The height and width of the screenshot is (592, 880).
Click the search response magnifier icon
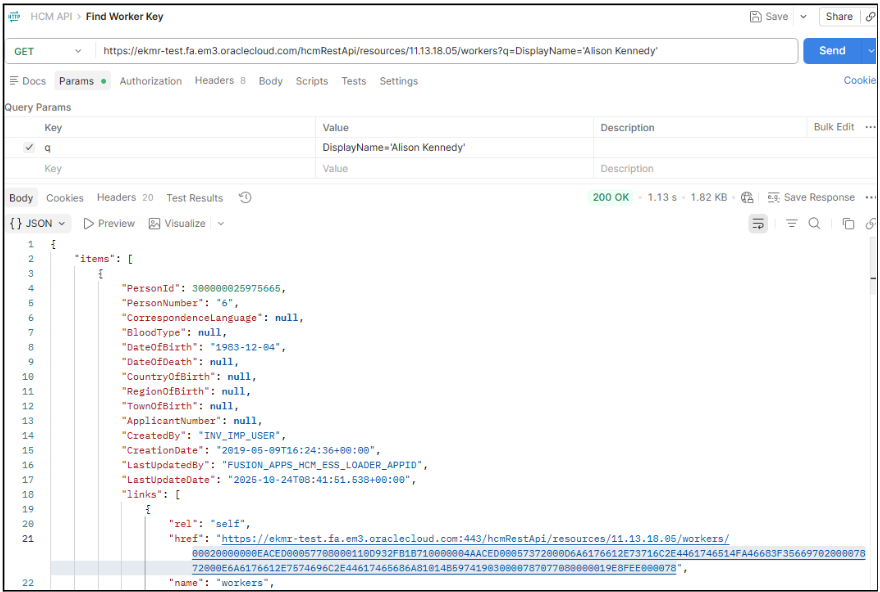814,224
